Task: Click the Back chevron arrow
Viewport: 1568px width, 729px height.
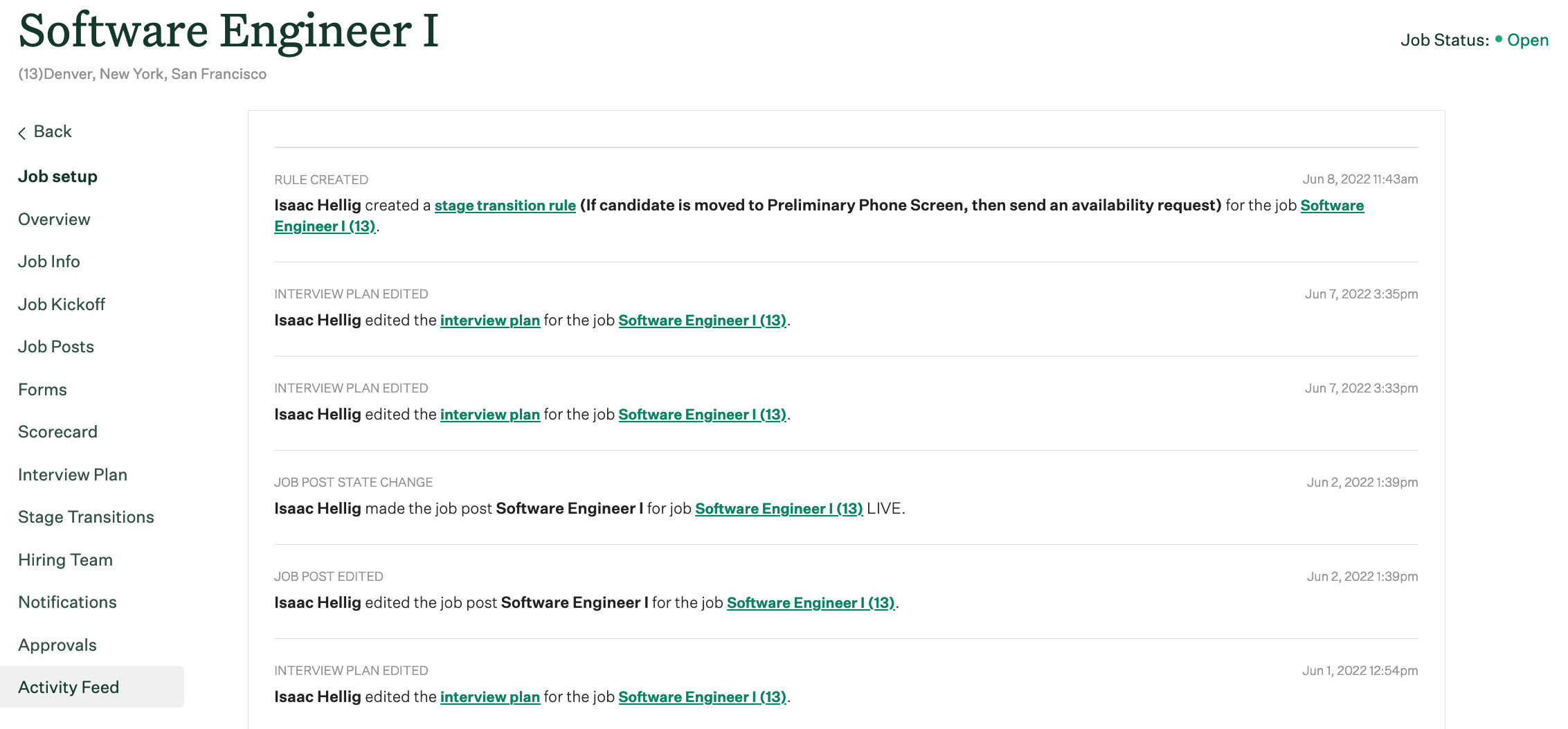Action: (x=23, y=132)
